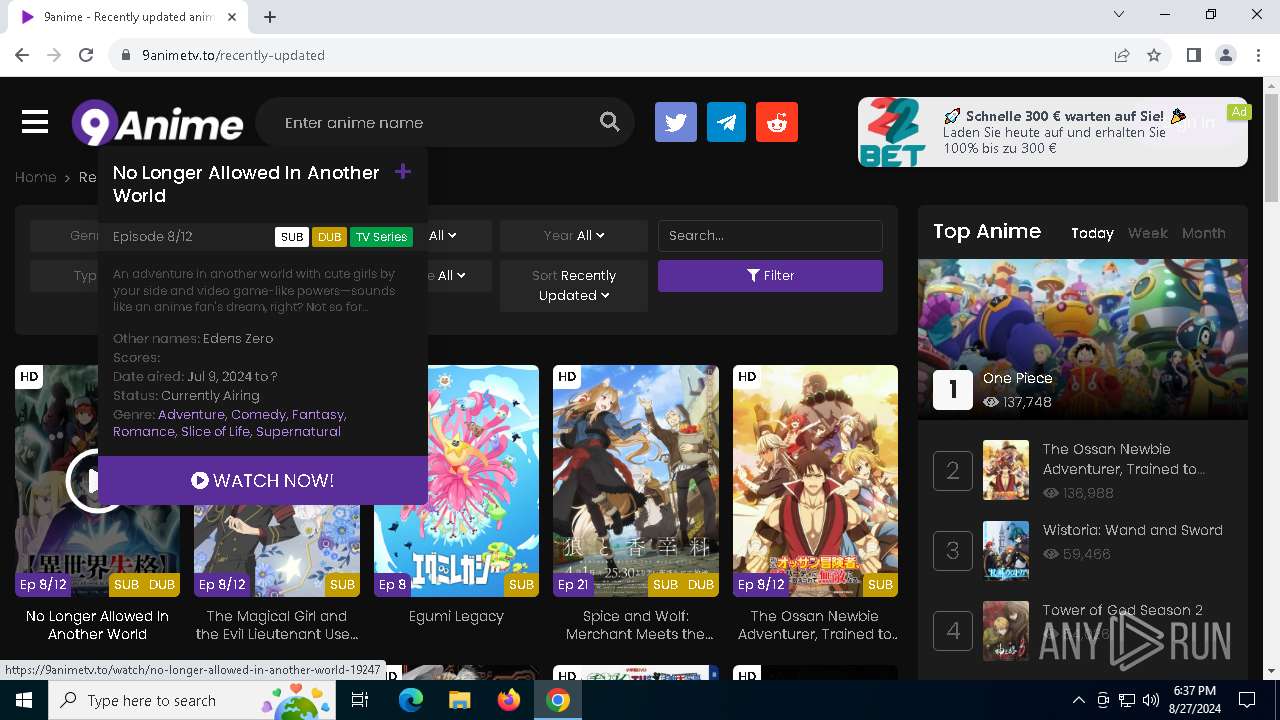Click Fantasy genre link
1280x720 pixels.
click(319, 414)
